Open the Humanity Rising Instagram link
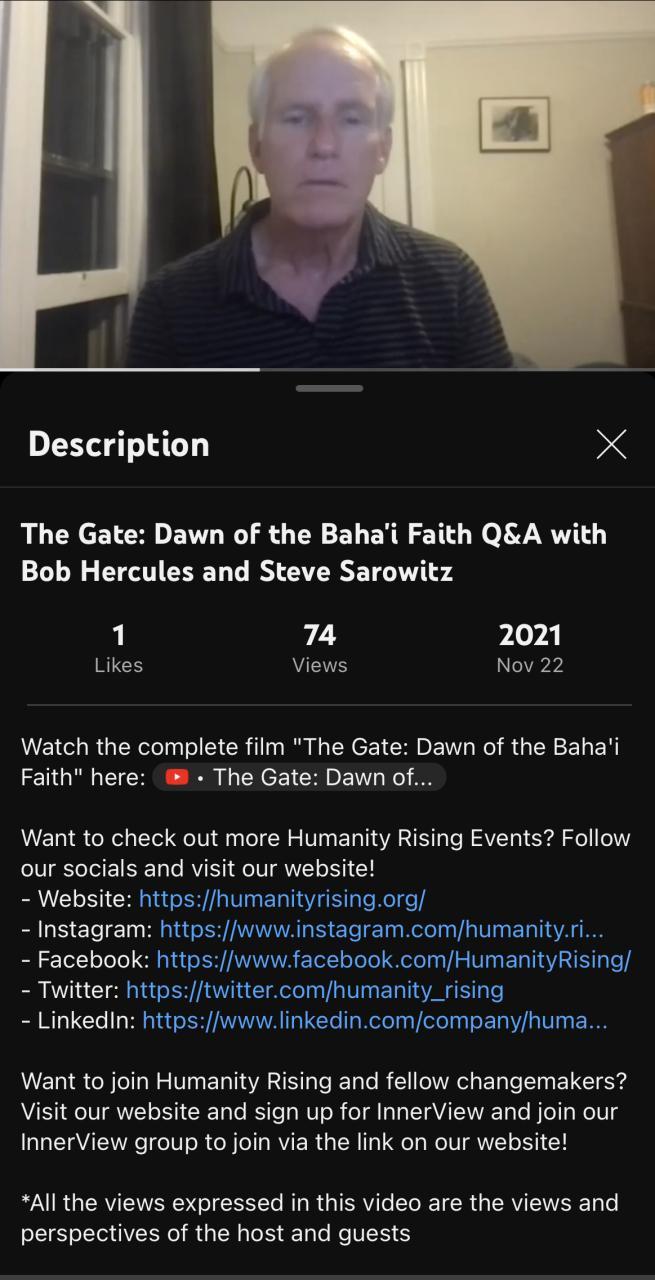The height and width of the screenshot is (1280, 655). [381, 929]
